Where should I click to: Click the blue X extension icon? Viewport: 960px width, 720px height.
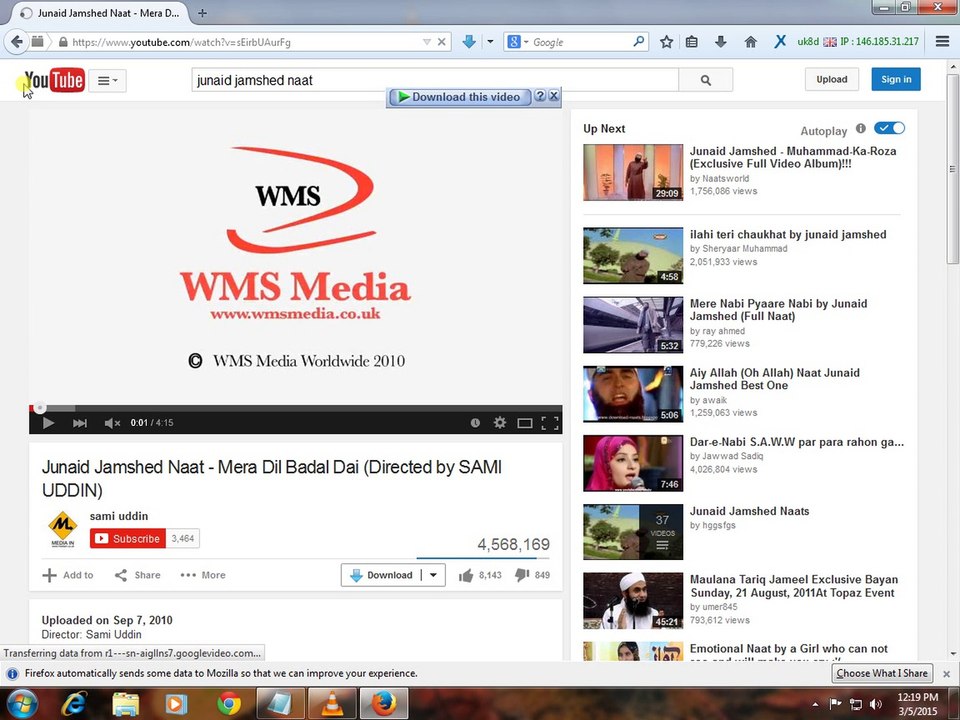(779, 42)
